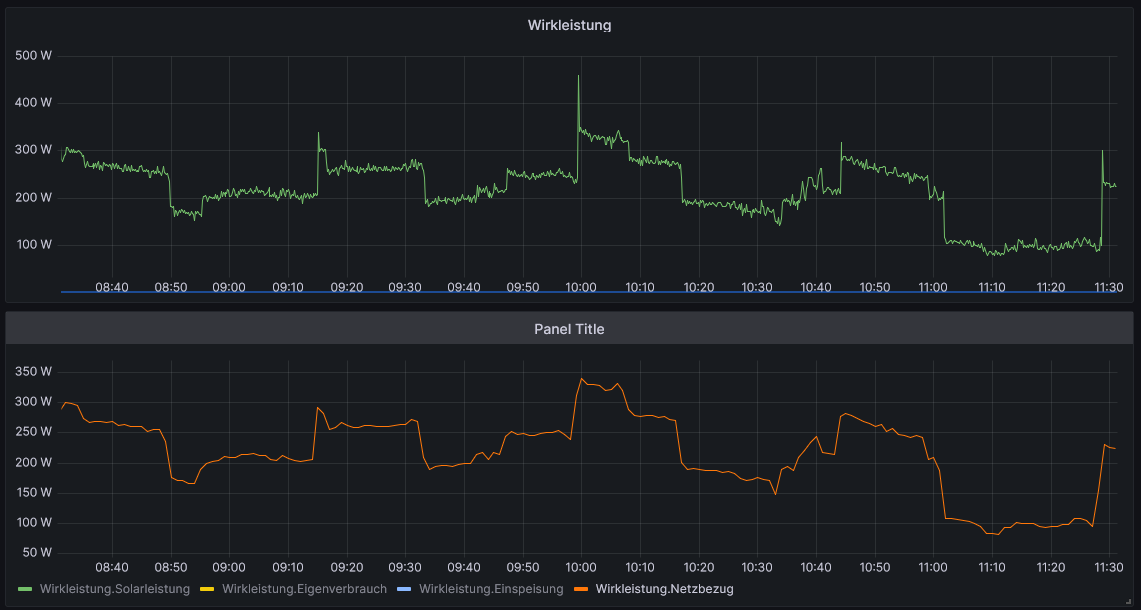This screenshot has width=1141, height=610.
Task: Toggle Wirkleistung.Eigenverbrauch series in legend
Action: pyautogui.click(x=304, y=589)
